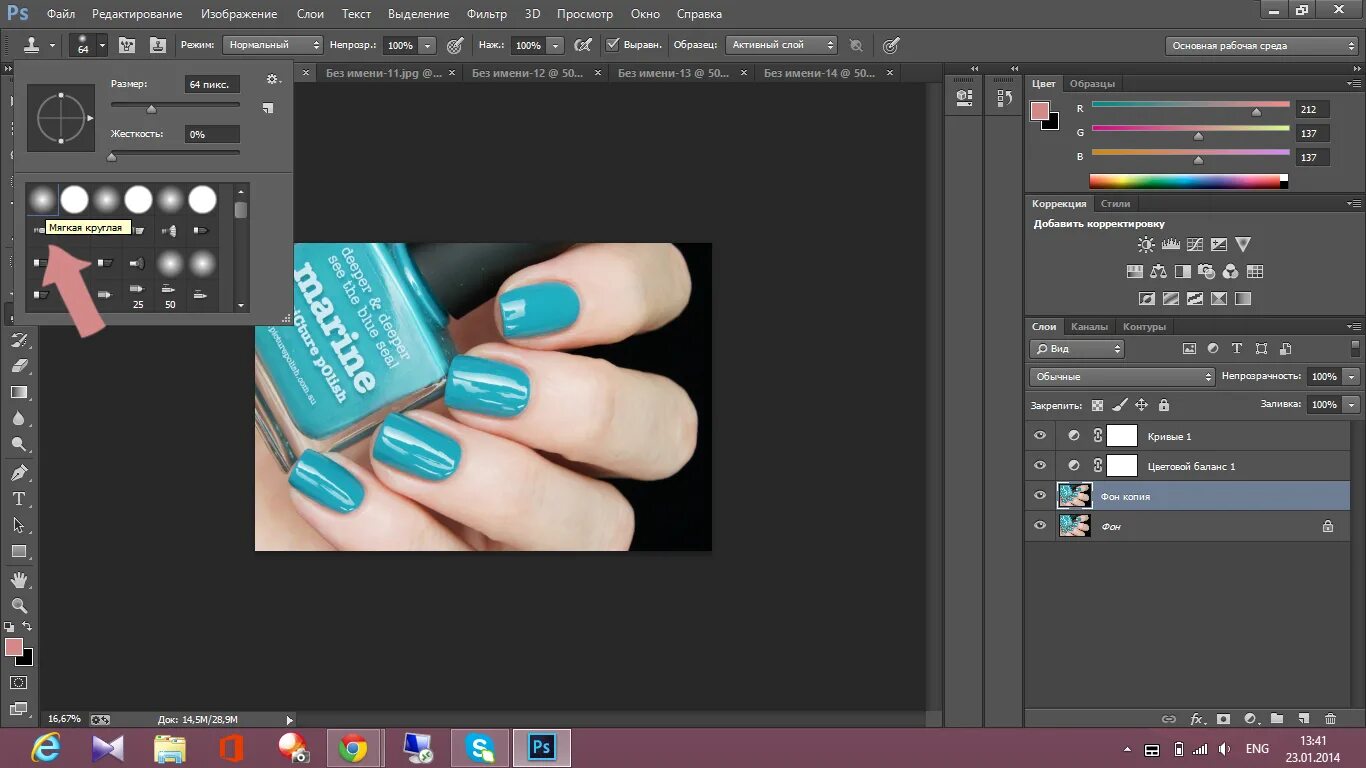Select the Horizontal Type tool

point(18,498)
